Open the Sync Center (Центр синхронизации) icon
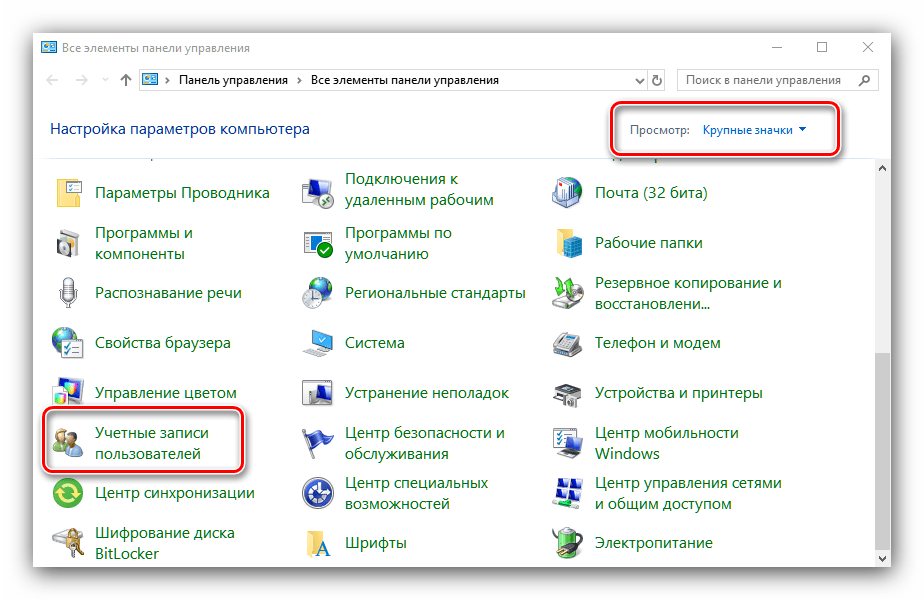This screenshot has width=924, height=600. pos(68,493)
